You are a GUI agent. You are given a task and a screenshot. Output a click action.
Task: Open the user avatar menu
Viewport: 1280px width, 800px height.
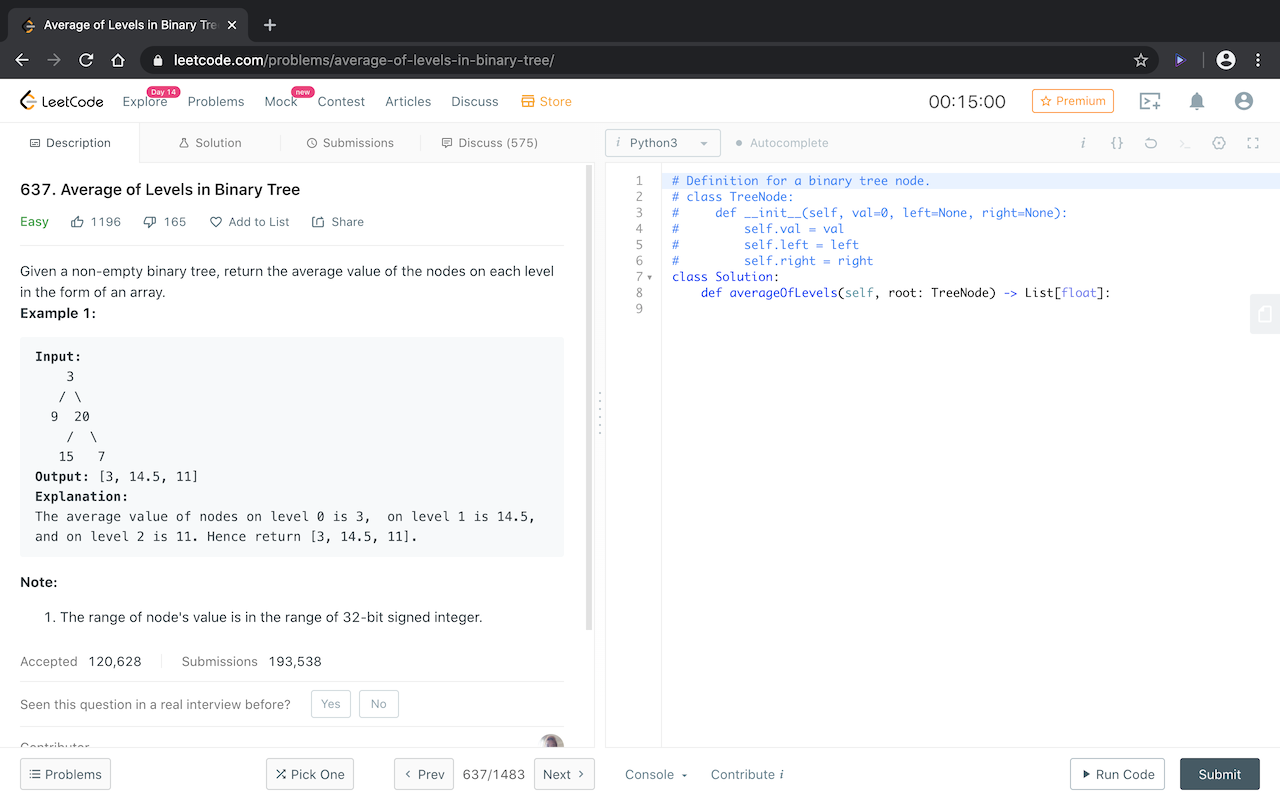point(1244,101)
